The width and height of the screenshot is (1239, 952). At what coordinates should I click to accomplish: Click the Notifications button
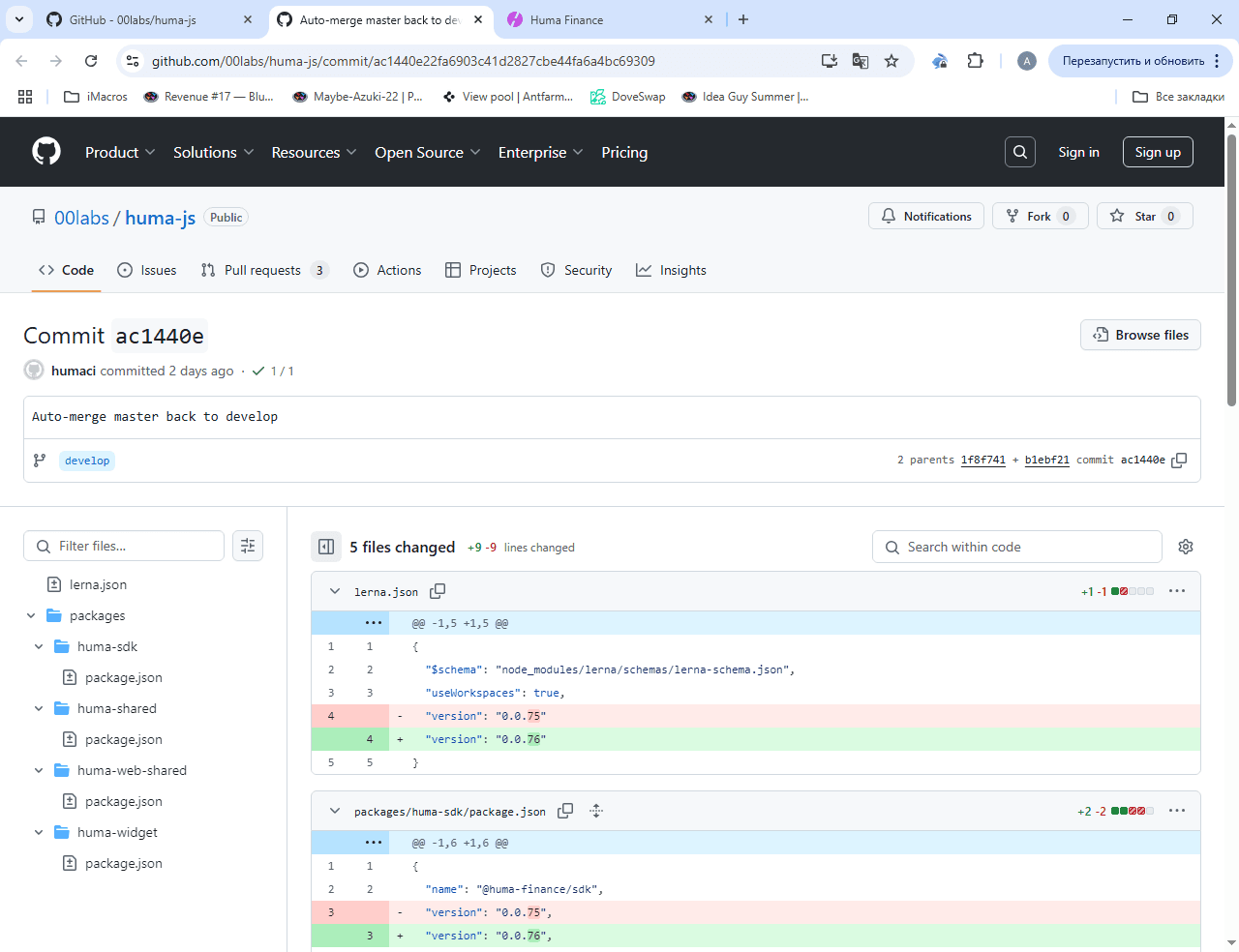pyautogui.click(x=926, y=216)
